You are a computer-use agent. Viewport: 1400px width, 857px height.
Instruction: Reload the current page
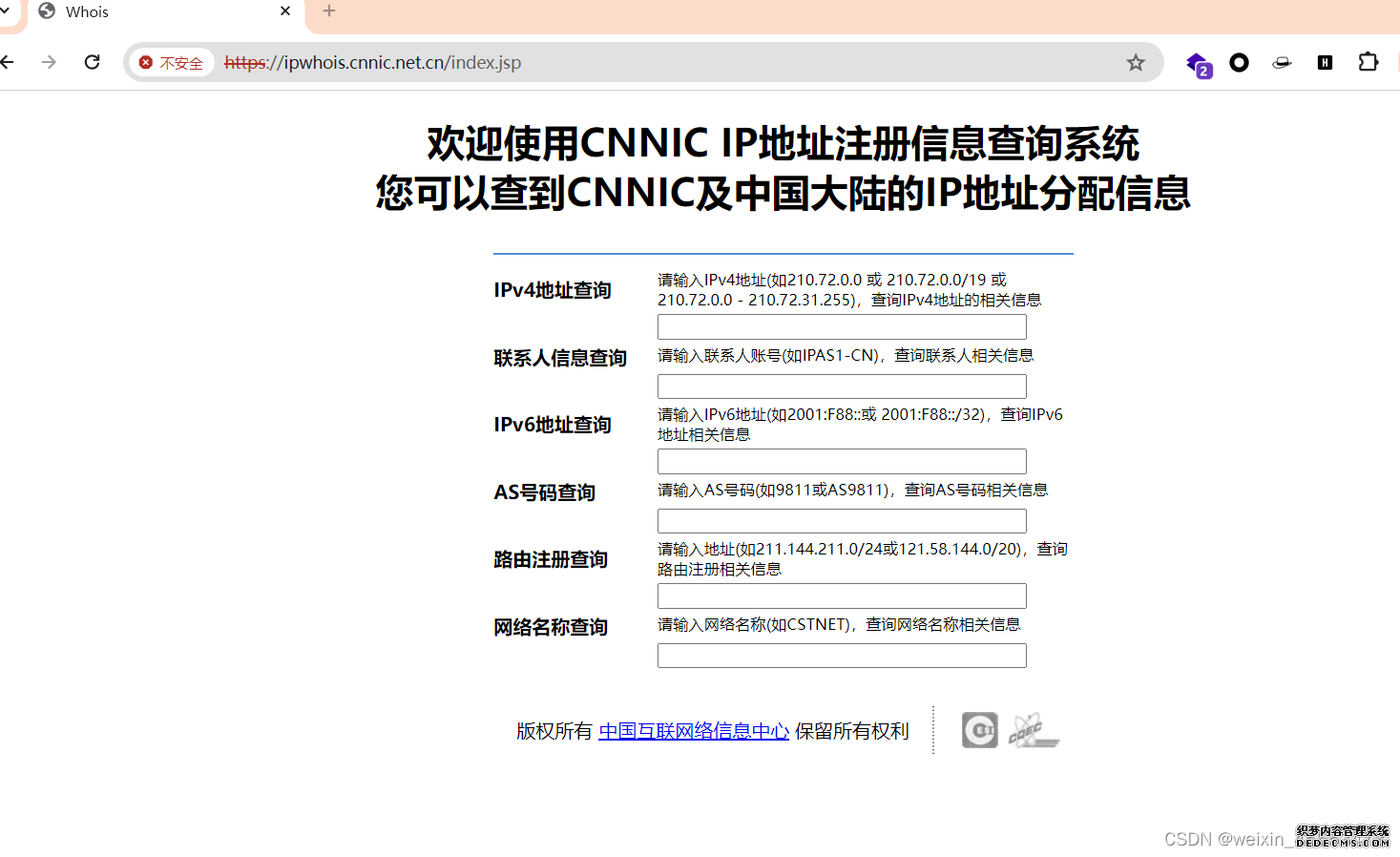93,62
